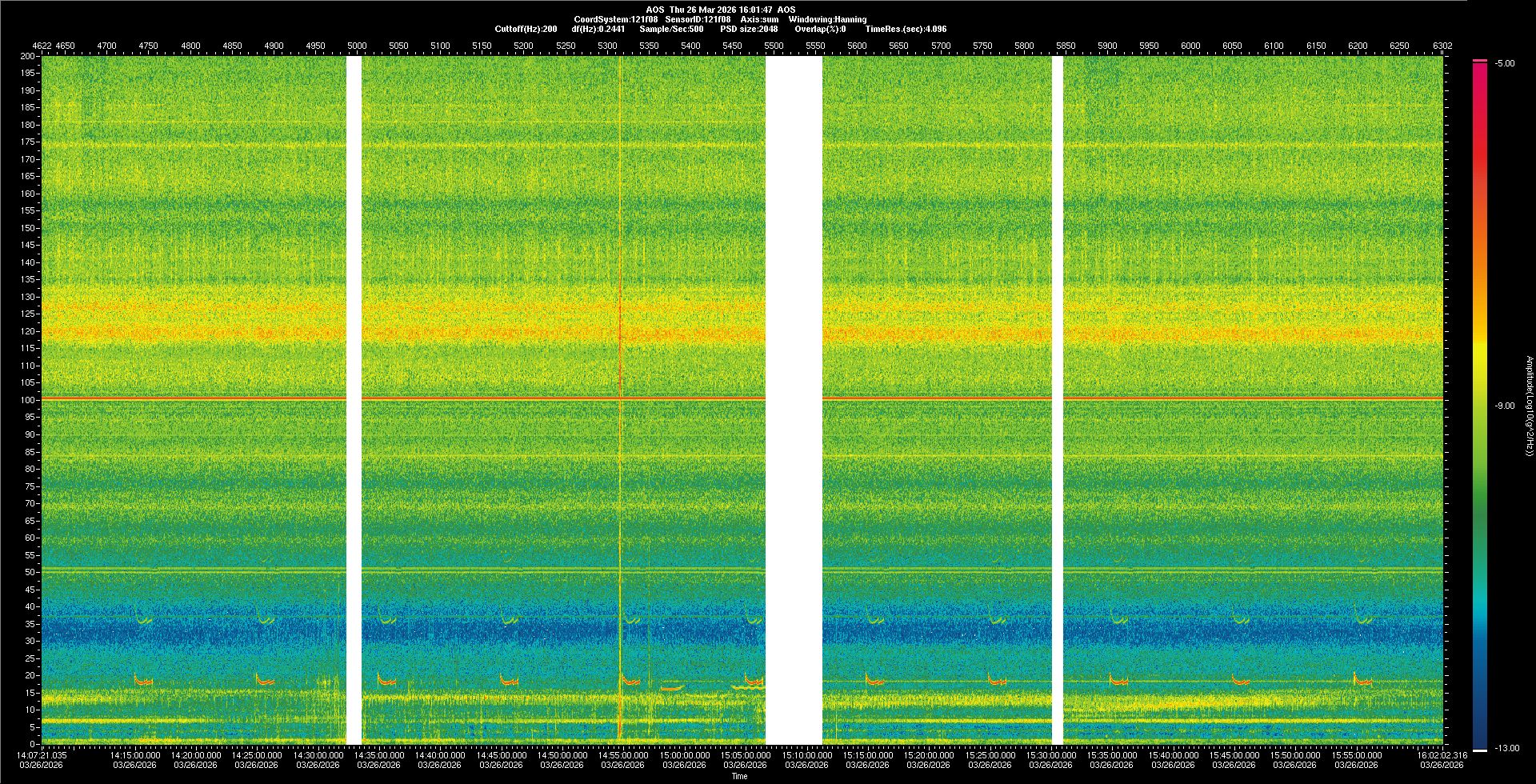The width and height of the screenshot is (1536, 784).
Task: Click the Sample/Sec:500 parameter
Action: click(x=671, y=29)
